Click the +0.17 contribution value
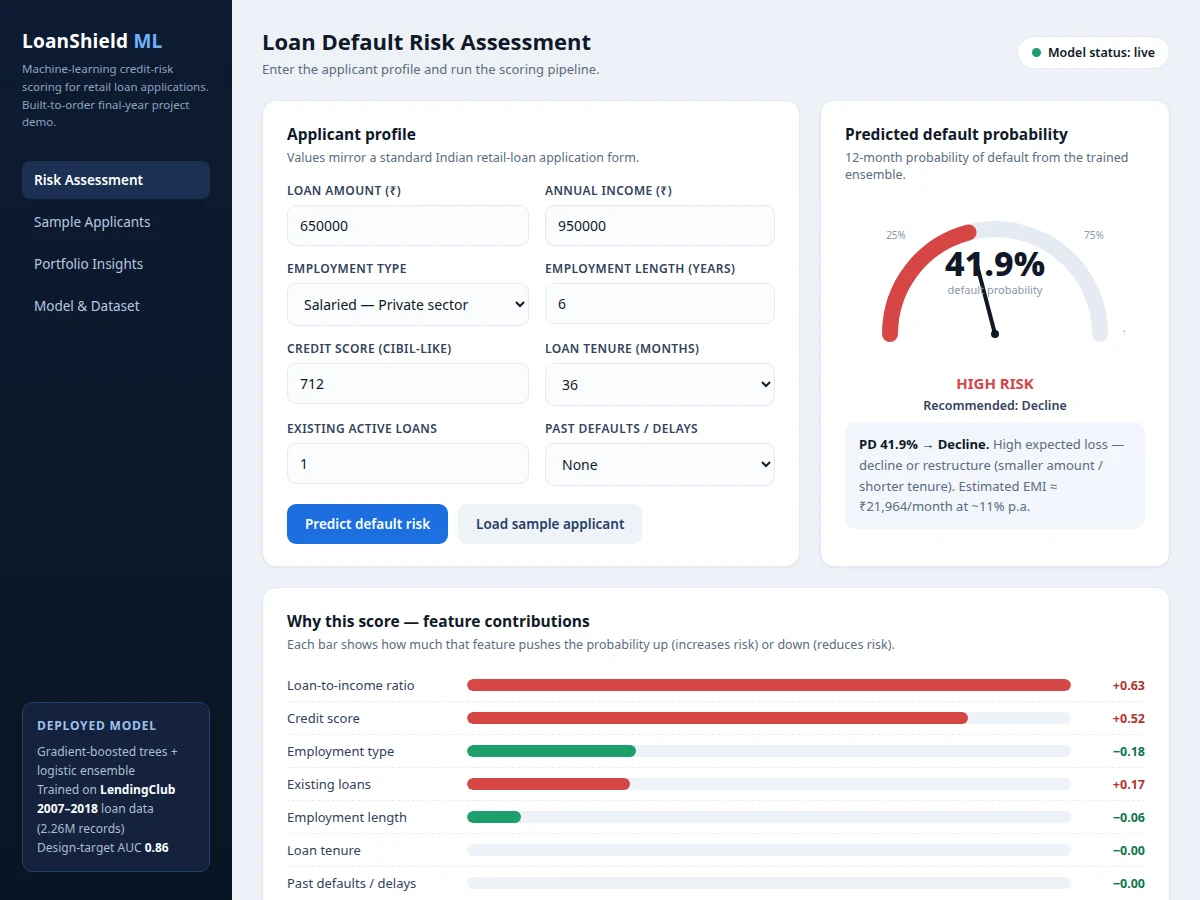 [1128, 785]
